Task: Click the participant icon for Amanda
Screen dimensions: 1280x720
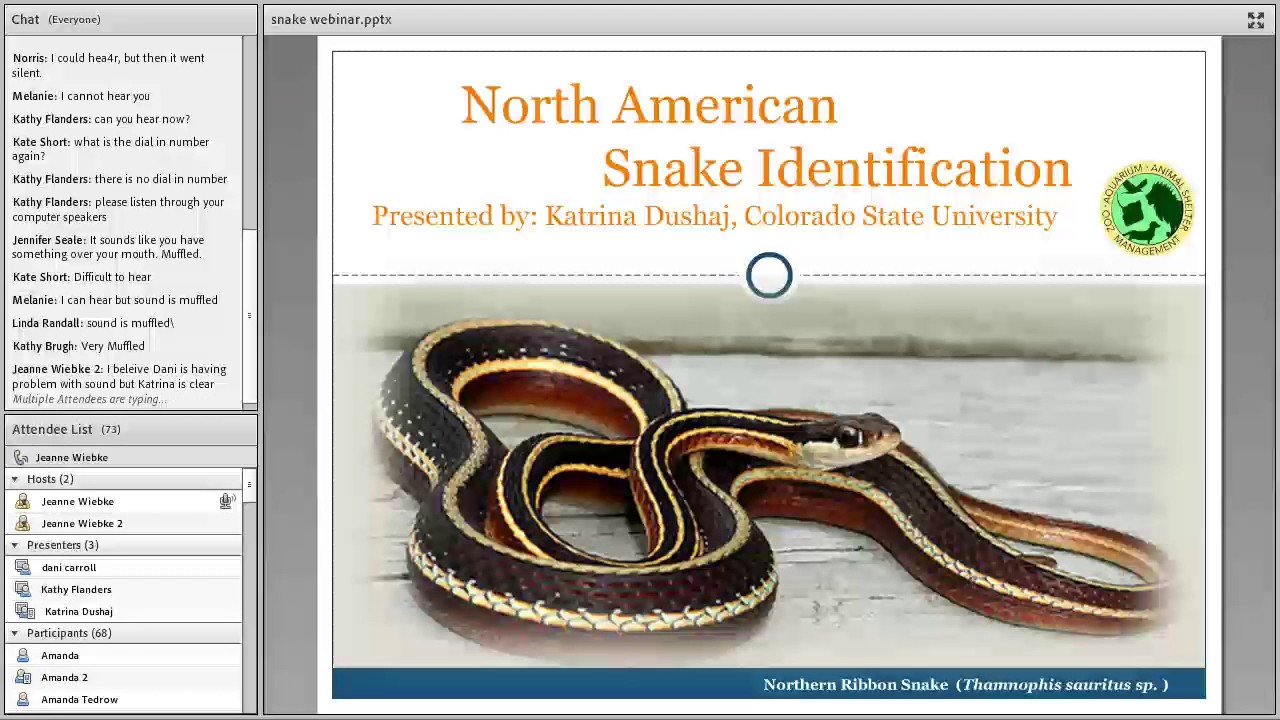Action: click(x=23, y=655)
